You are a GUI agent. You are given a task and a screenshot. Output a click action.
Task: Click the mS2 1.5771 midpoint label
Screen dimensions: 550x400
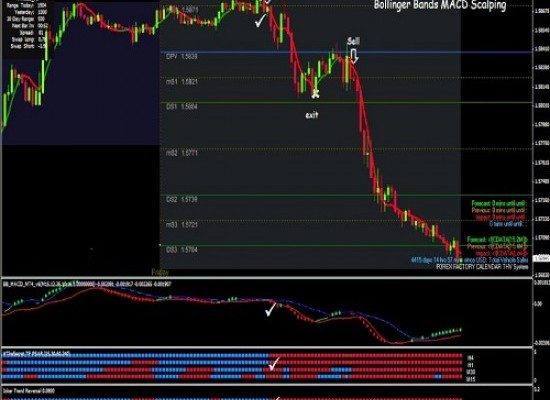point(182,153)
